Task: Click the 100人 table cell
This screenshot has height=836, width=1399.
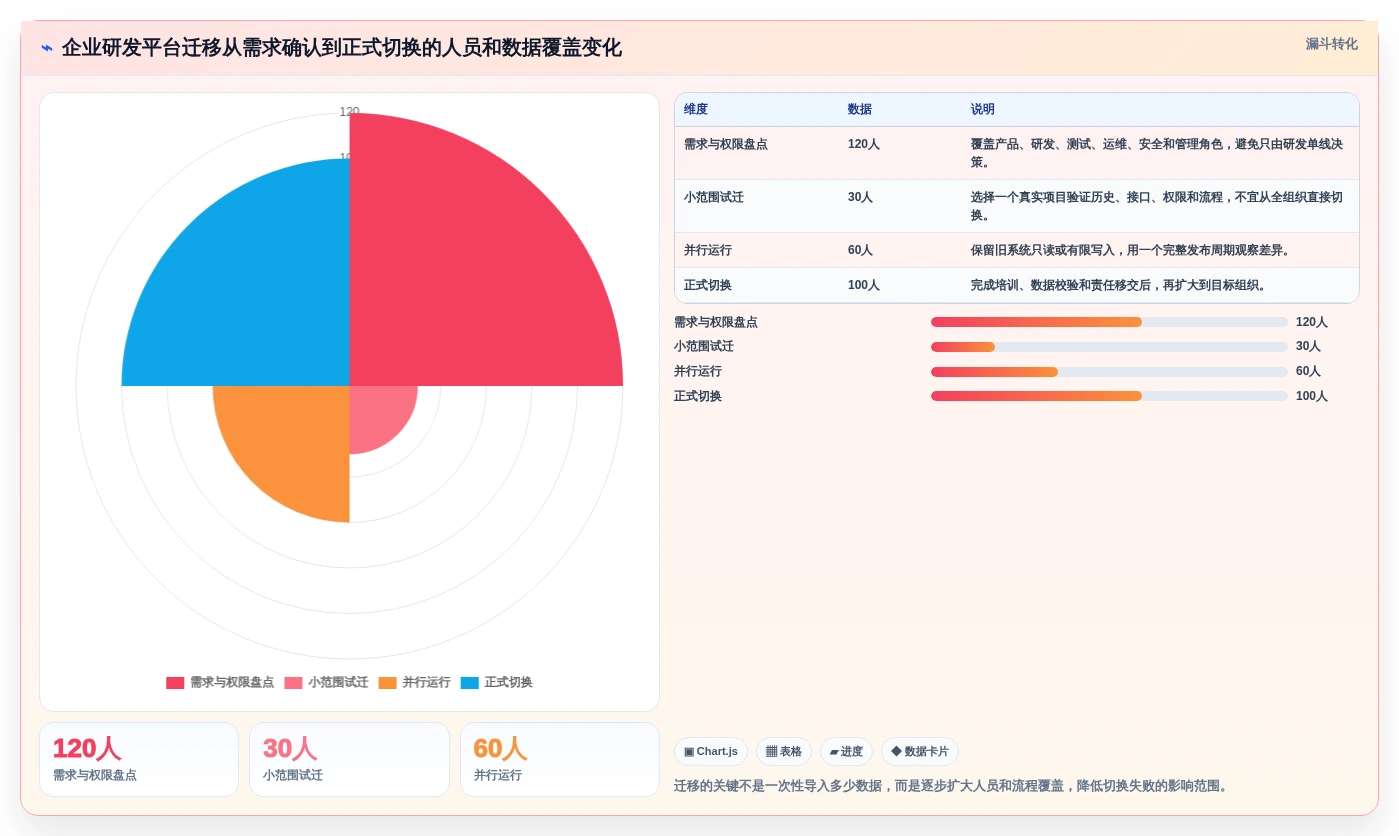Action: 864,285
